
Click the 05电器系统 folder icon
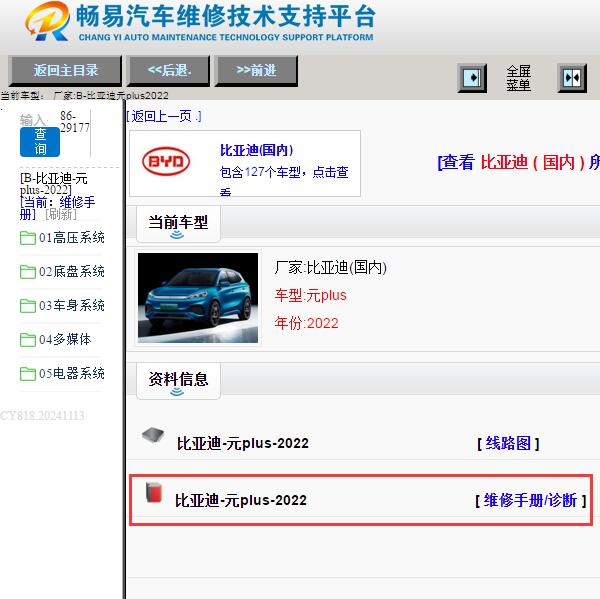(x=28, y=374)
